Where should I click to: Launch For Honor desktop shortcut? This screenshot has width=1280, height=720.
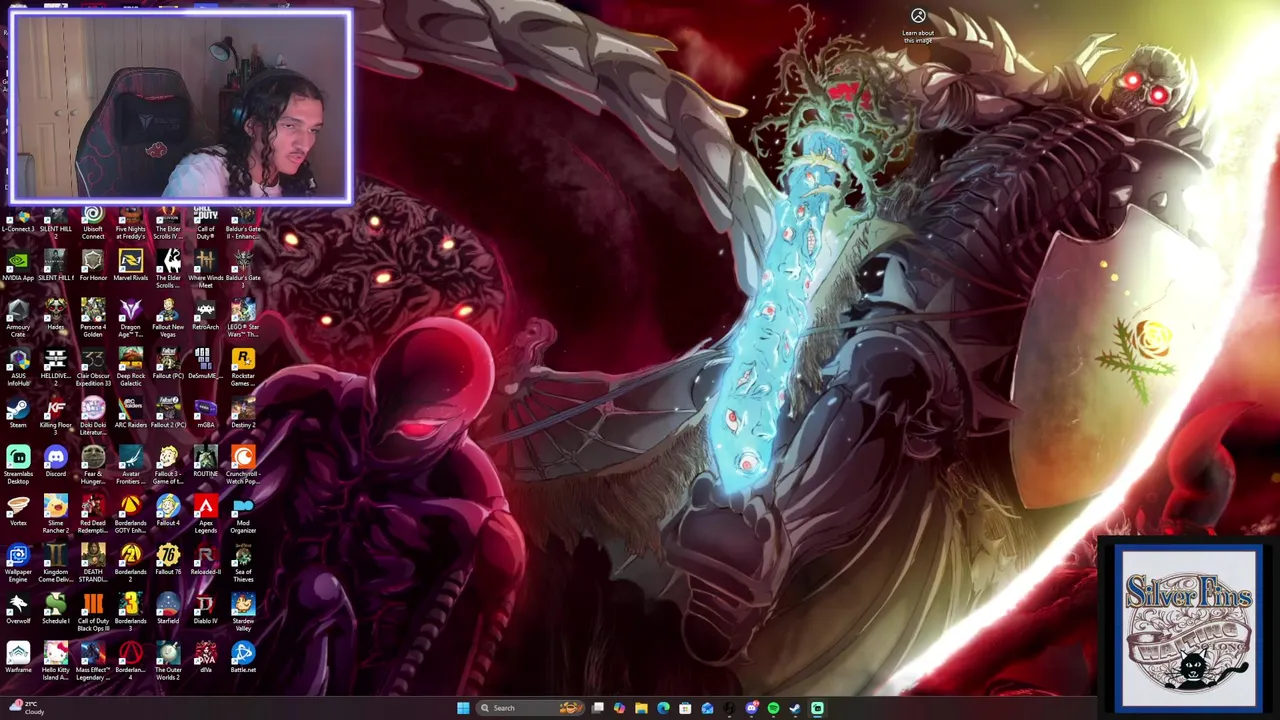93,267
